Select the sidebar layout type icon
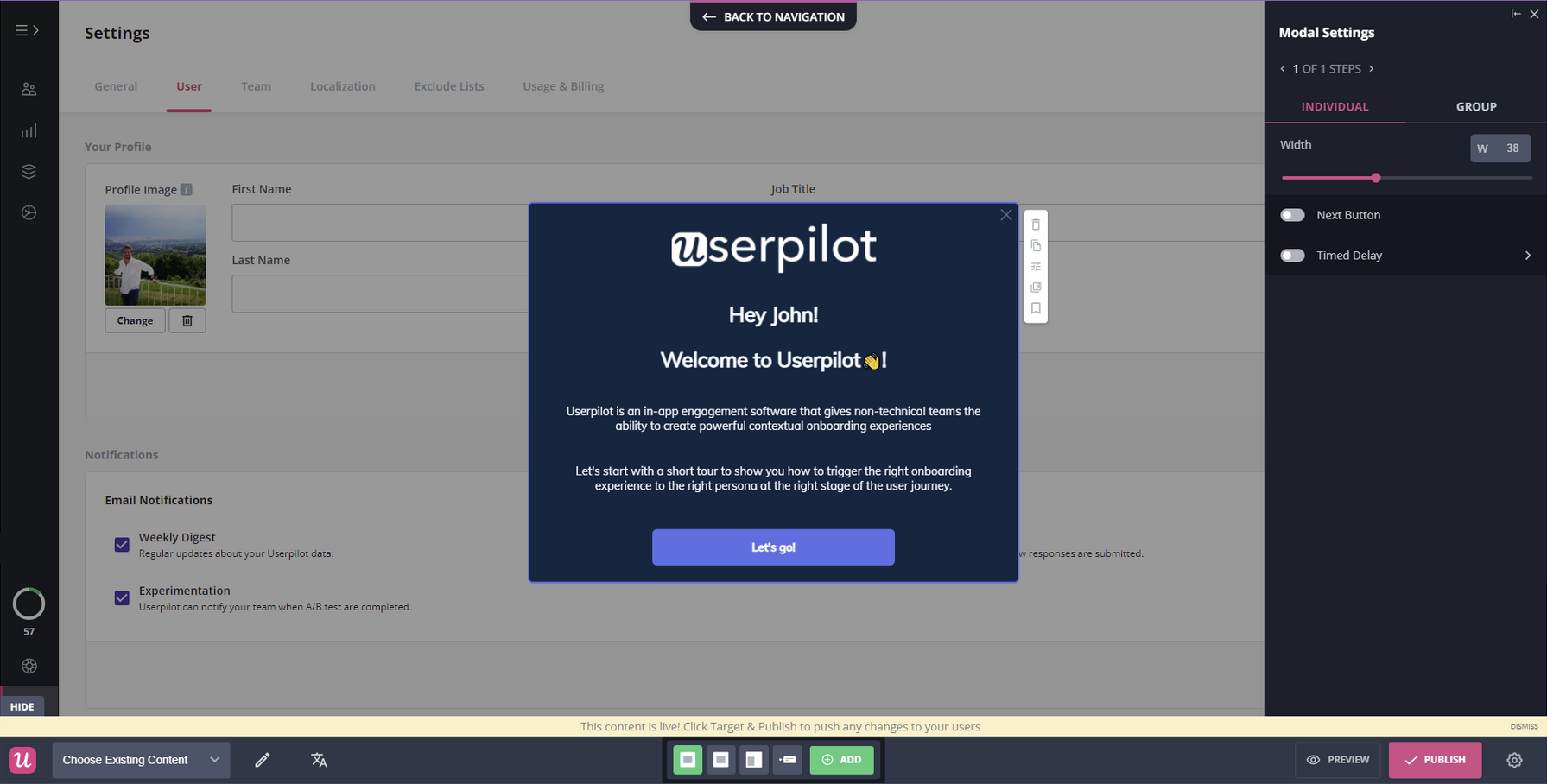The width and height of the screenshot is (1547, 784). click(x=754, y=760)
